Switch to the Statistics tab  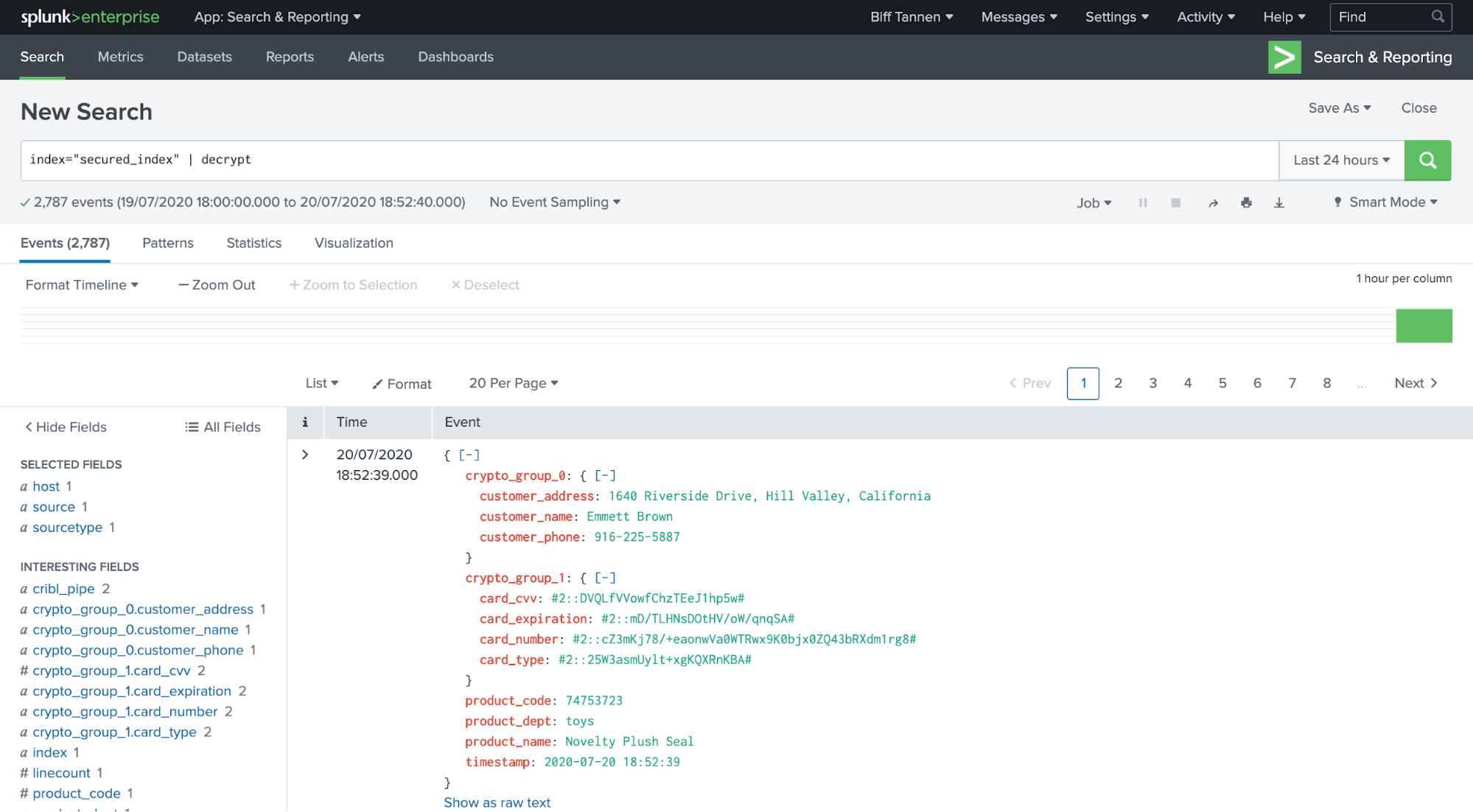tap(254, 243)
